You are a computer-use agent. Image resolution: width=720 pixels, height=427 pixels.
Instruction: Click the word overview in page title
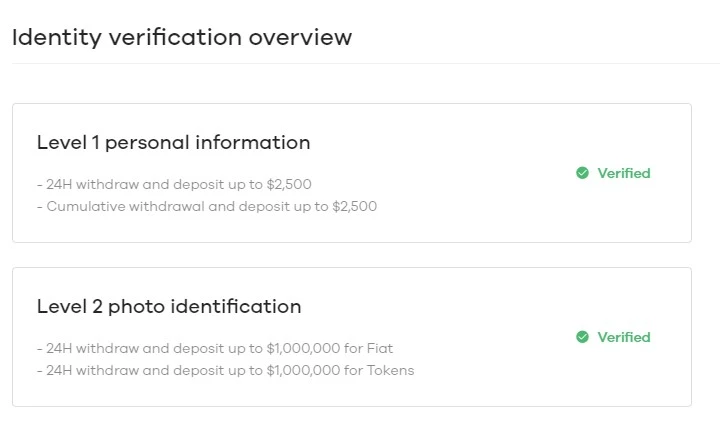[300, 38]
